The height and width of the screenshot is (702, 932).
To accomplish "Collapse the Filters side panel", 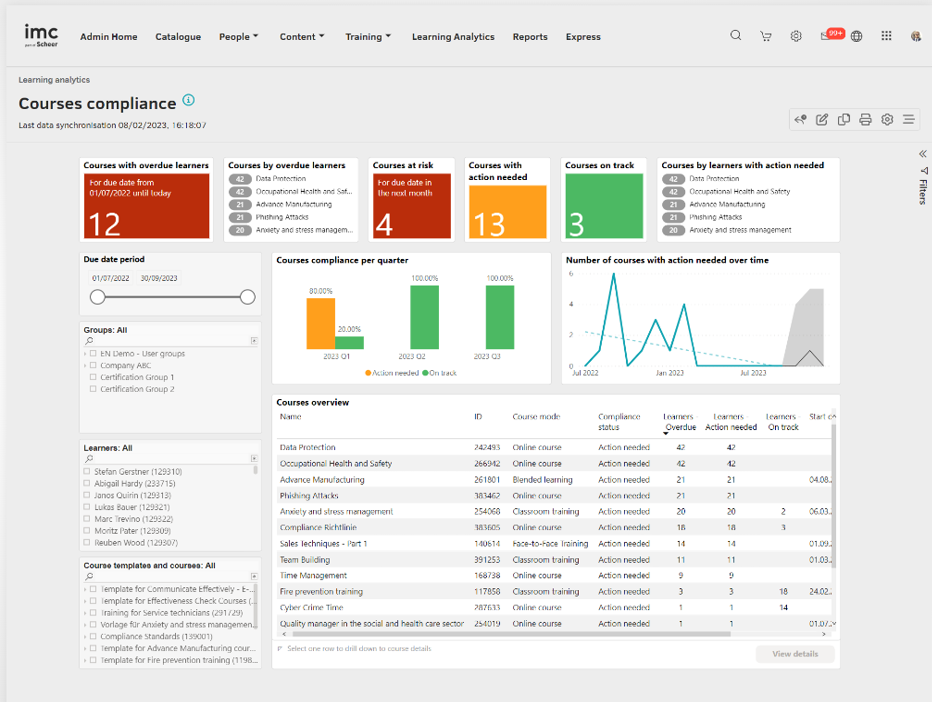I will pyautogui.click(x=921, y=155).
